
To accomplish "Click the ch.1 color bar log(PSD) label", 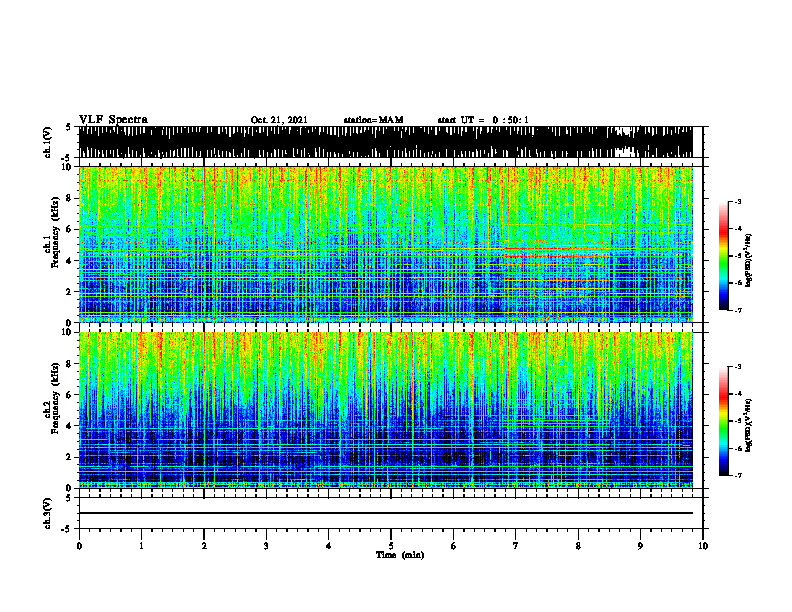I will tap(749, 261).
